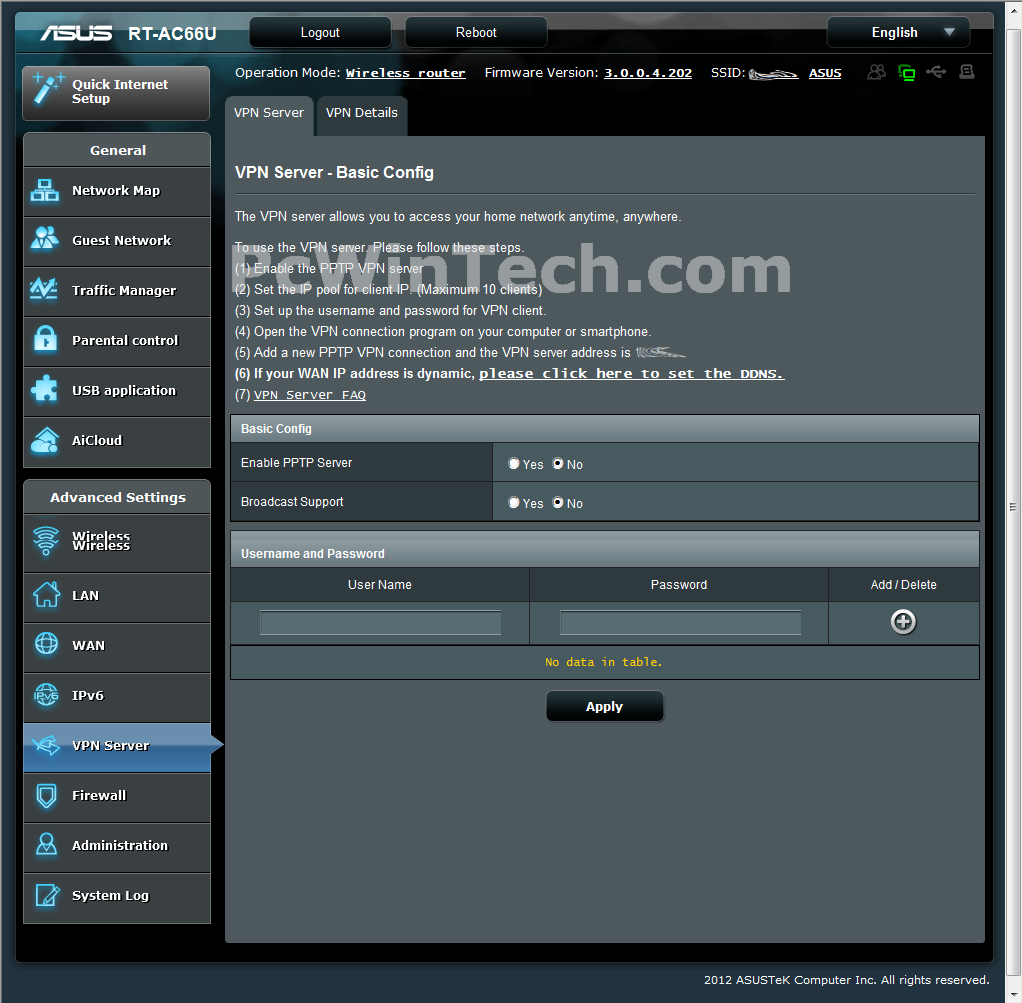Click the Administration user icon
Image resolution: width=1022 pixels, height=1003 pixels.
pos(46,845)
